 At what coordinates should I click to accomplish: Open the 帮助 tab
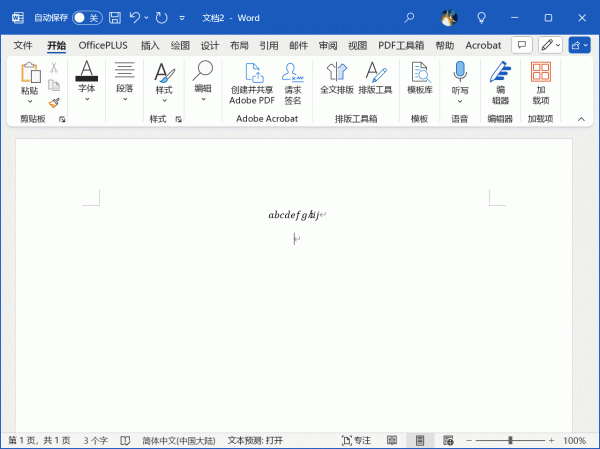[x=445, y=46]
